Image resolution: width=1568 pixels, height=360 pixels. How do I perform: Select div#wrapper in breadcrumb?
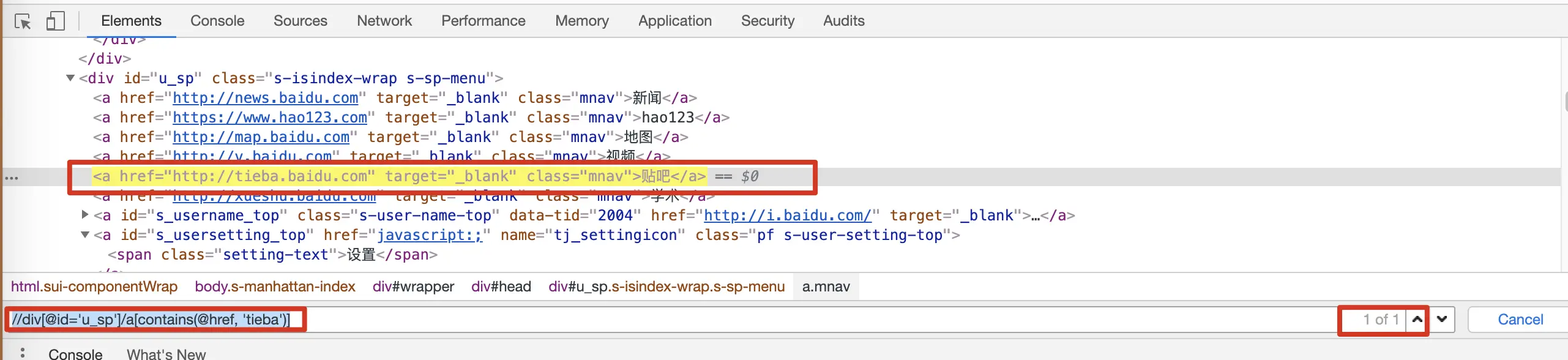click(x=413, y=287)
